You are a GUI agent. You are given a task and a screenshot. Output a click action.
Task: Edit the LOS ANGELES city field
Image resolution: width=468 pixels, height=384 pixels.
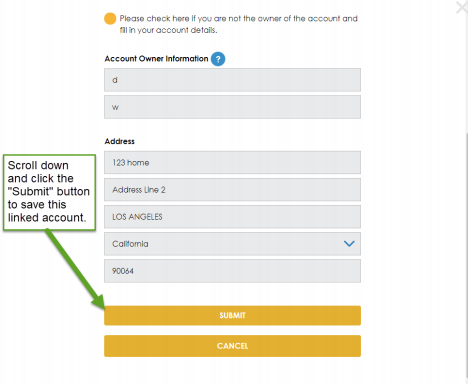232,217
